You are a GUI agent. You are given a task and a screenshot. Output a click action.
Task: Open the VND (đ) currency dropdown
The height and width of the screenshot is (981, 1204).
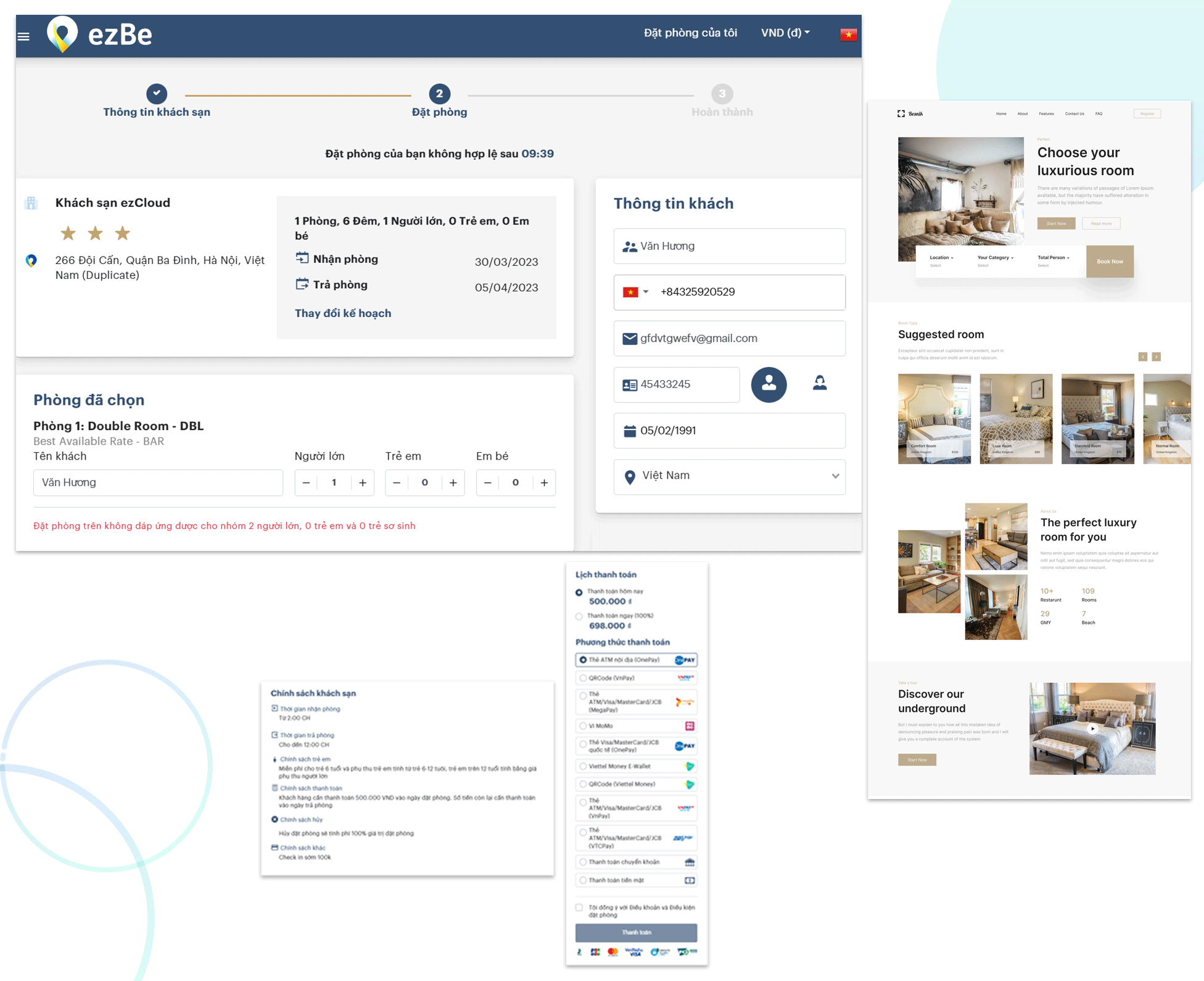tap(785, 33)
